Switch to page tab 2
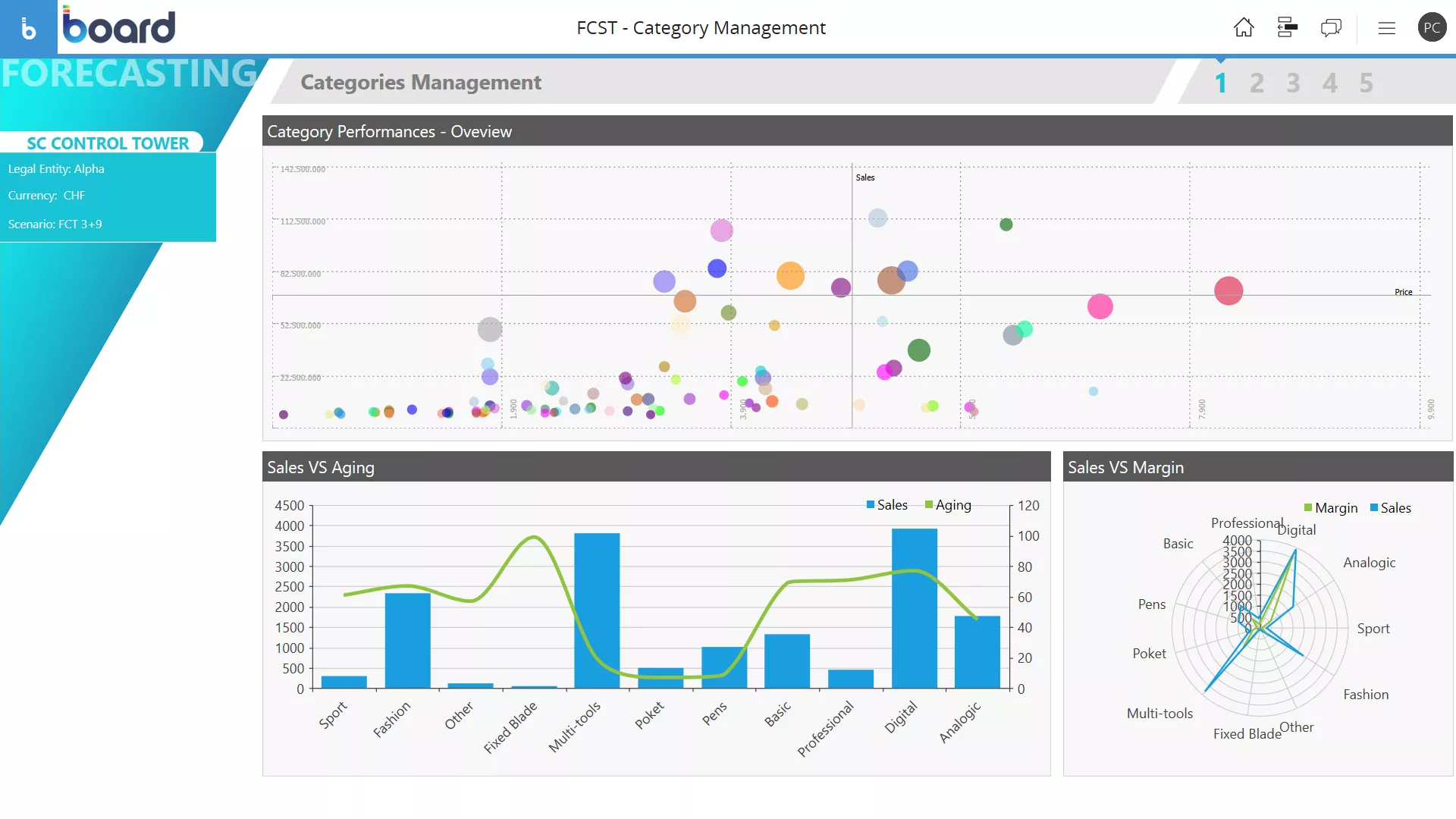 [x=1257, y=83]
